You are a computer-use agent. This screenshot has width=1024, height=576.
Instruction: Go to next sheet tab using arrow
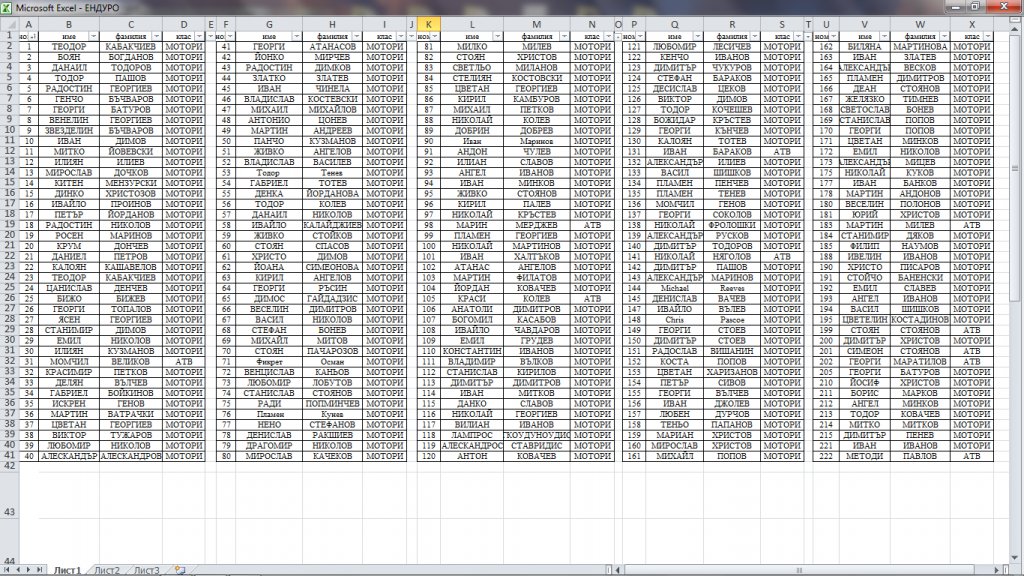tap(28, 570)
